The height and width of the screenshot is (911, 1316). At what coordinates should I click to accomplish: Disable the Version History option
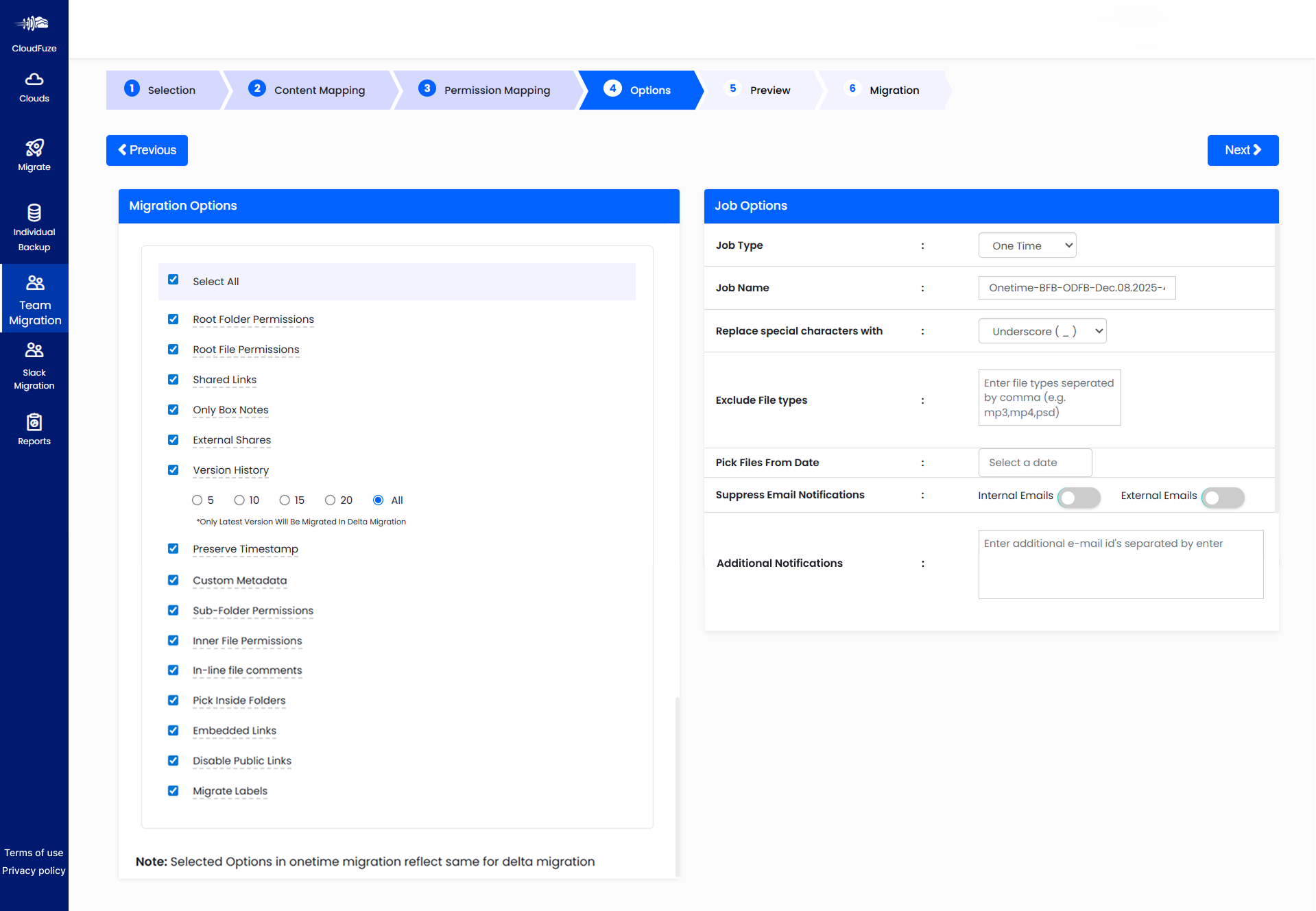tap(173, 470)
